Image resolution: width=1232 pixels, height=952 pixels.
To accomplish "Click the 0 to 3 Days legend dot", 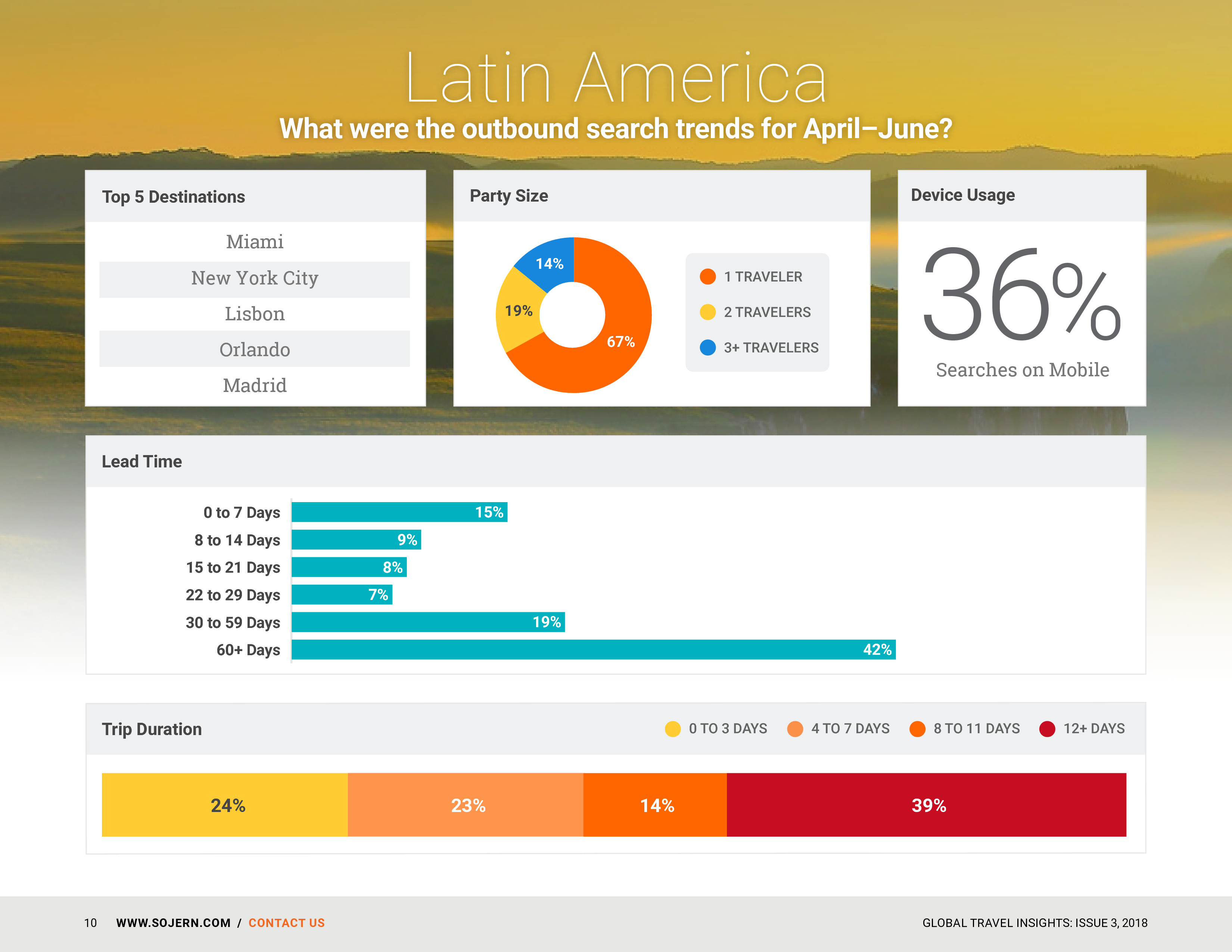I will (672, 729).
